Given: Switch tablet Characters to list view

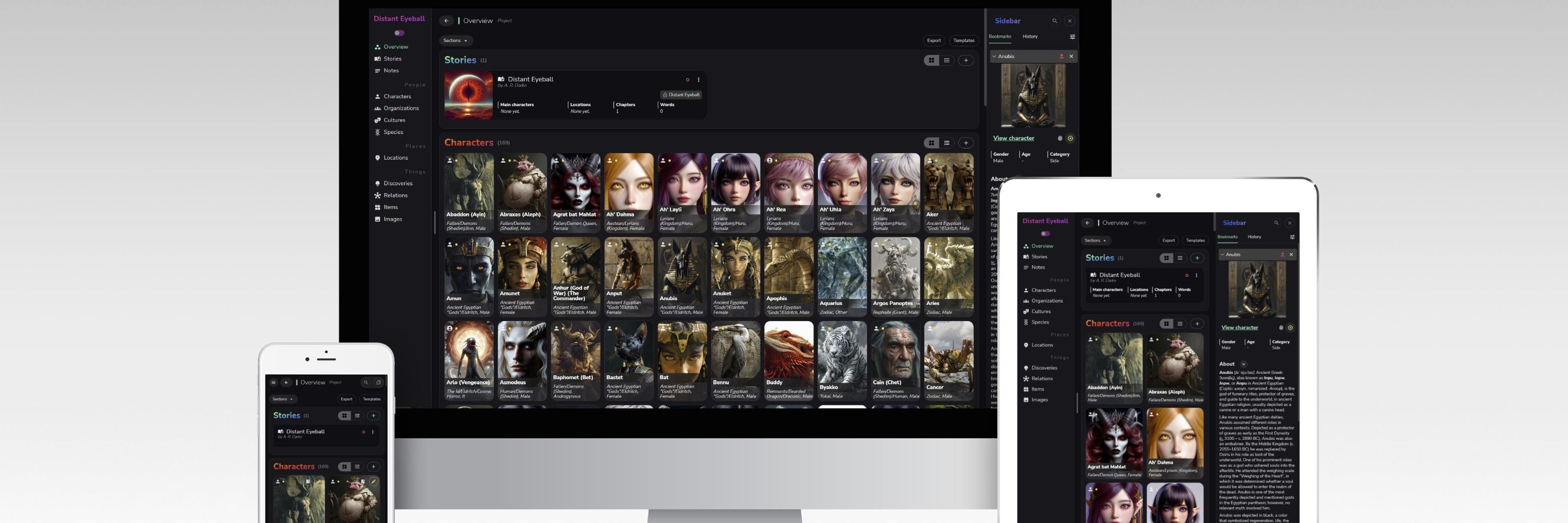Looking at the screenshot, I should 1180,324.
